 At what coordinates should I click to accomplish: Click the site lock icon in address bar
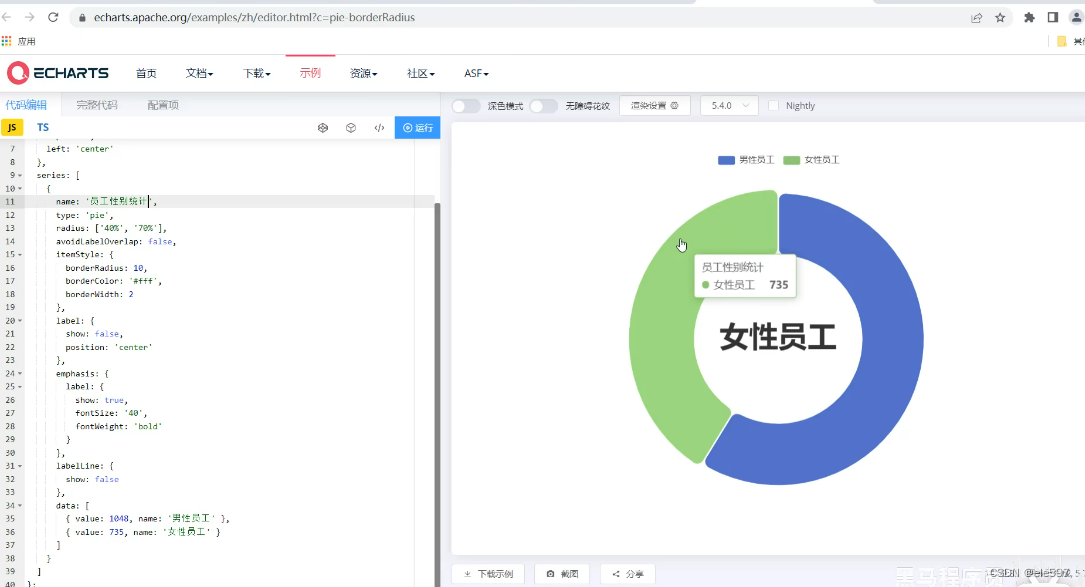coord(82,17)
